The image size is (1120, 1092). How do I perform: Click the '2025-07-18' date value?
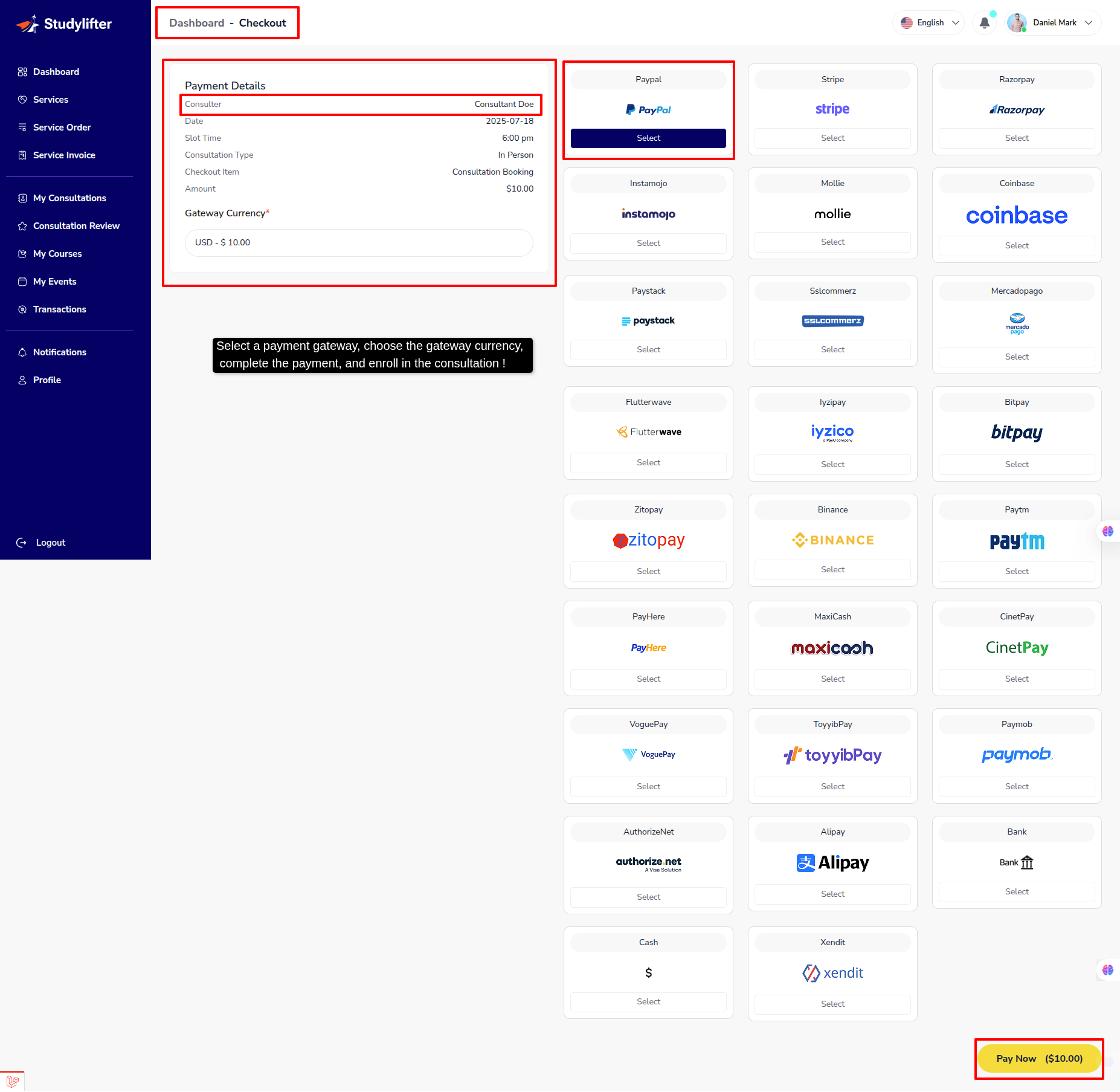tap(509, 121)
